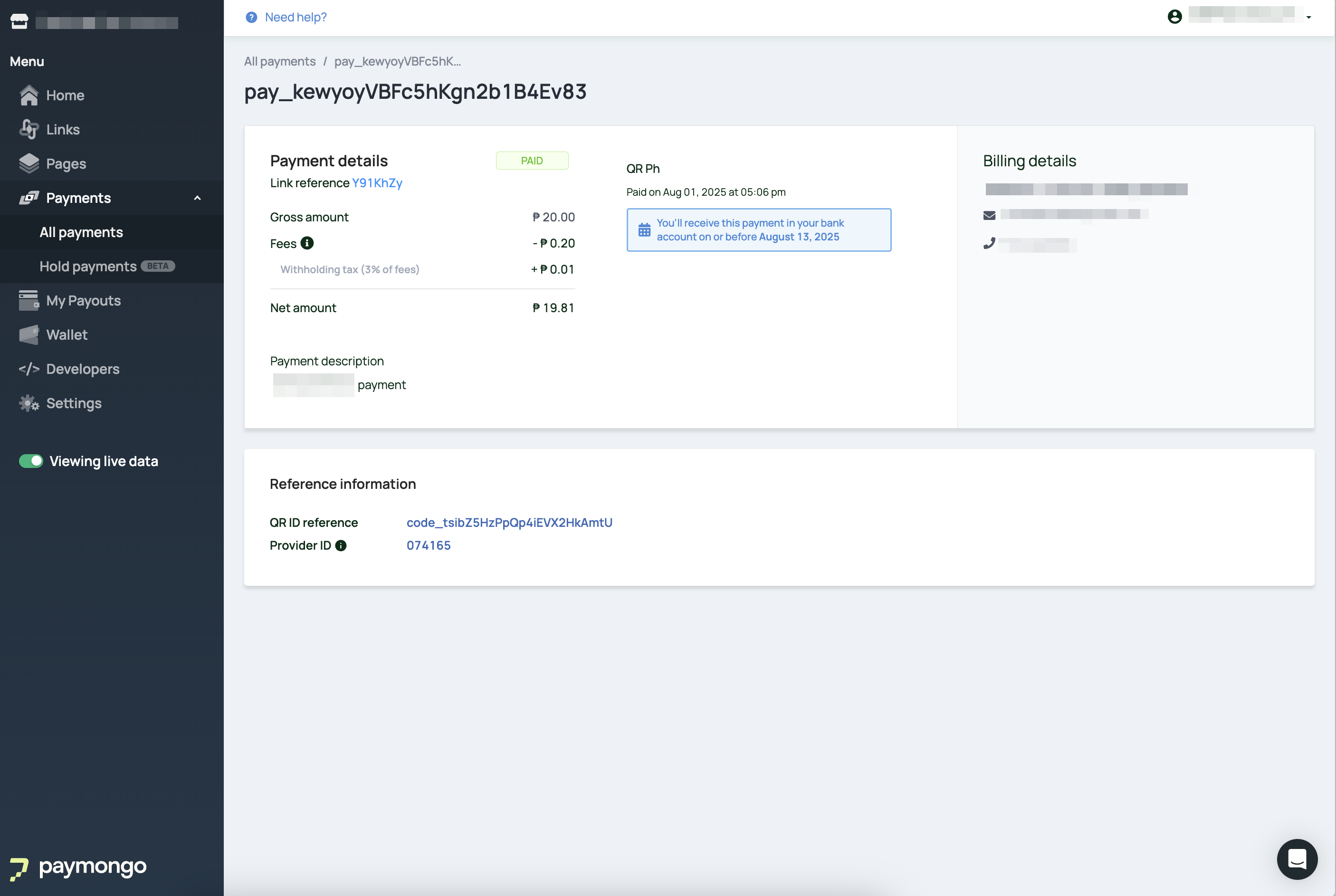Open the Developers section
This screenshot has height=896, width=1336.
click(83, 369)
